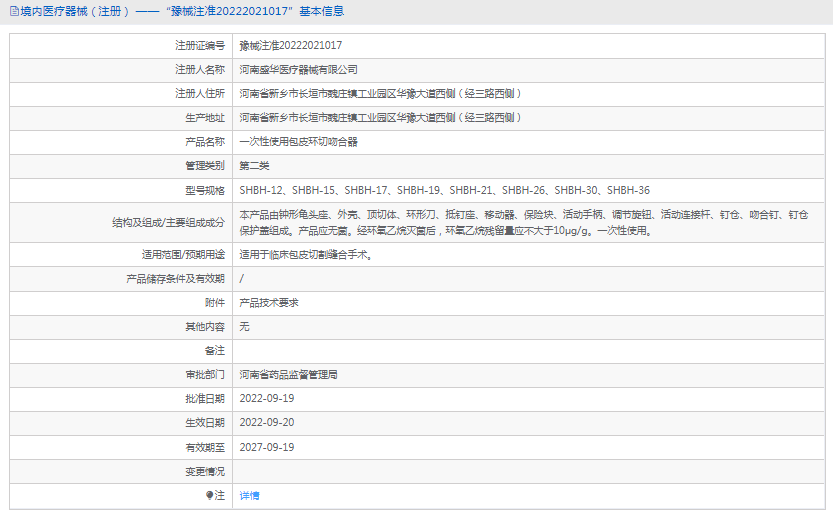The image size is (833, 517).
Task: Select the model list starting with SHBH-12
Action: coord(445,190)
